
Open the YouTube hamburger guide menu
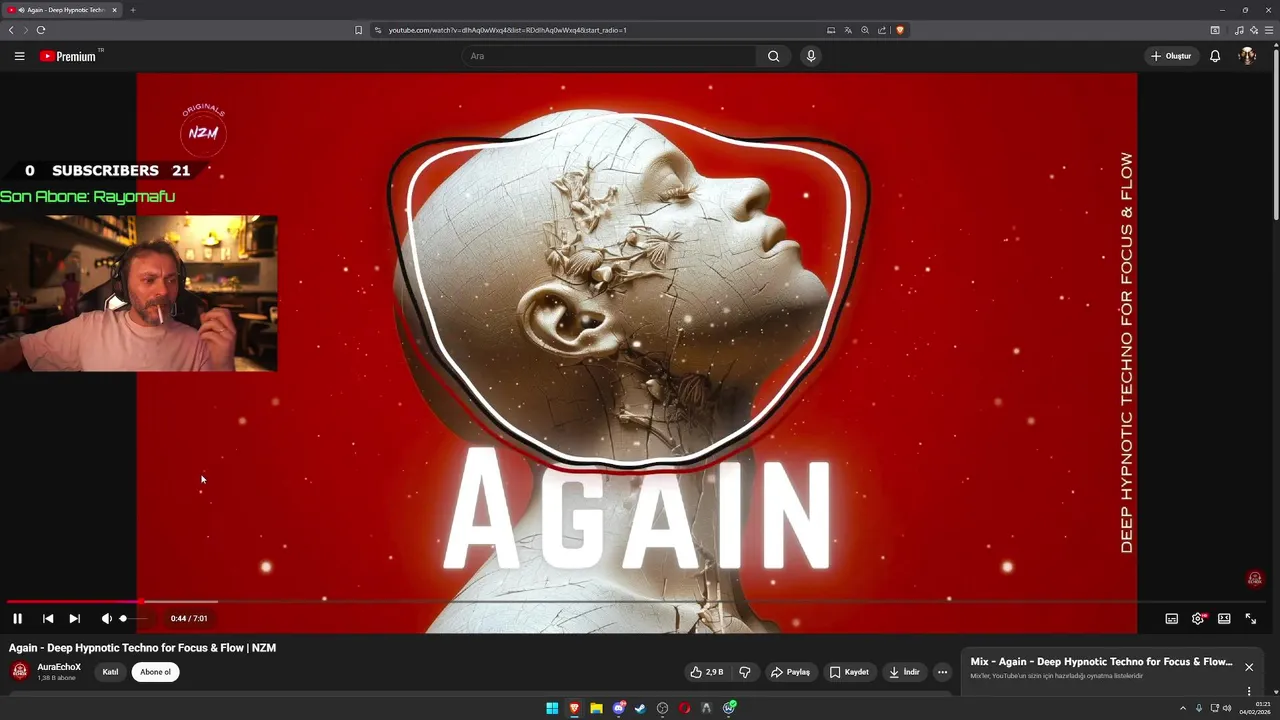(x=19, y=56)
